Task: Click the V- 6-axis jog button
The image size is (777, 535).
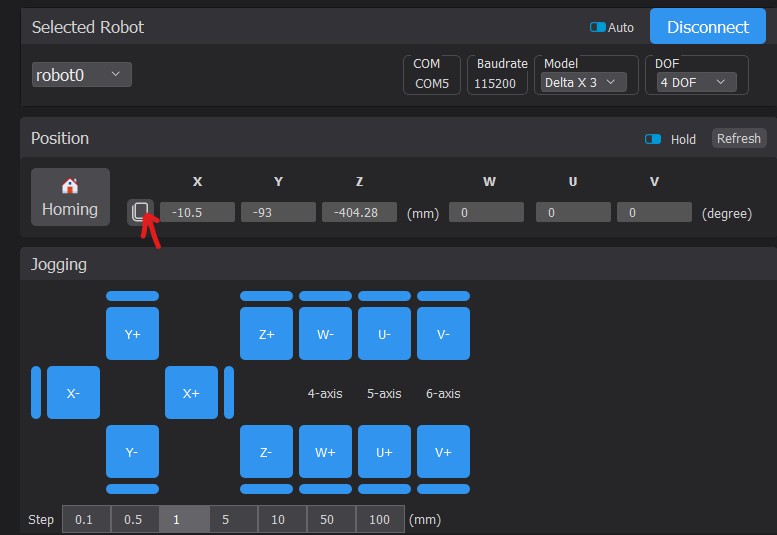Action: click(443, 335)
